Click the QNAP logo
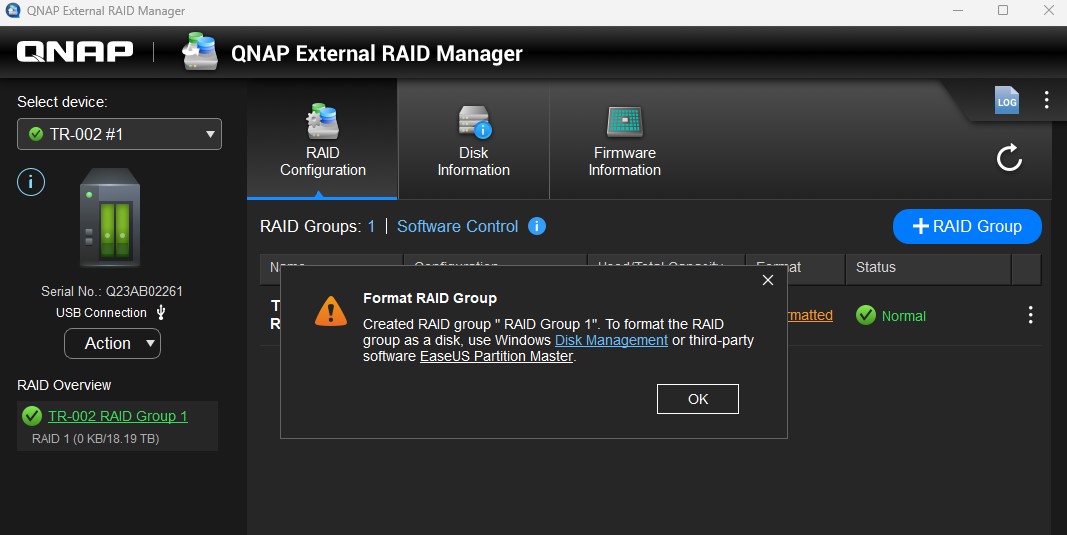This screenshot has height=535, width=1067. coord(75,52)
